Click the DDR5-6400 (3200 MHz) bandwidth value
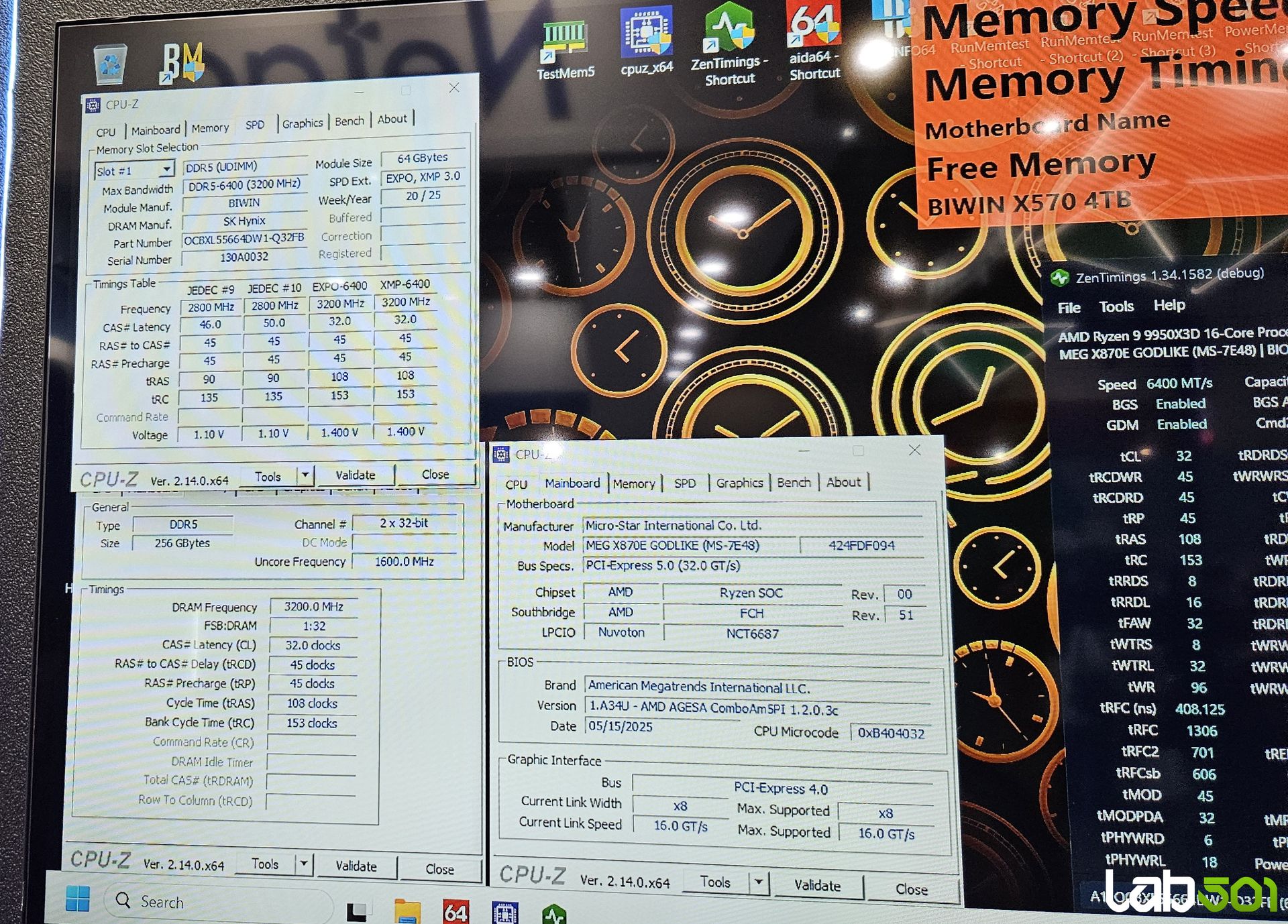 244,184
